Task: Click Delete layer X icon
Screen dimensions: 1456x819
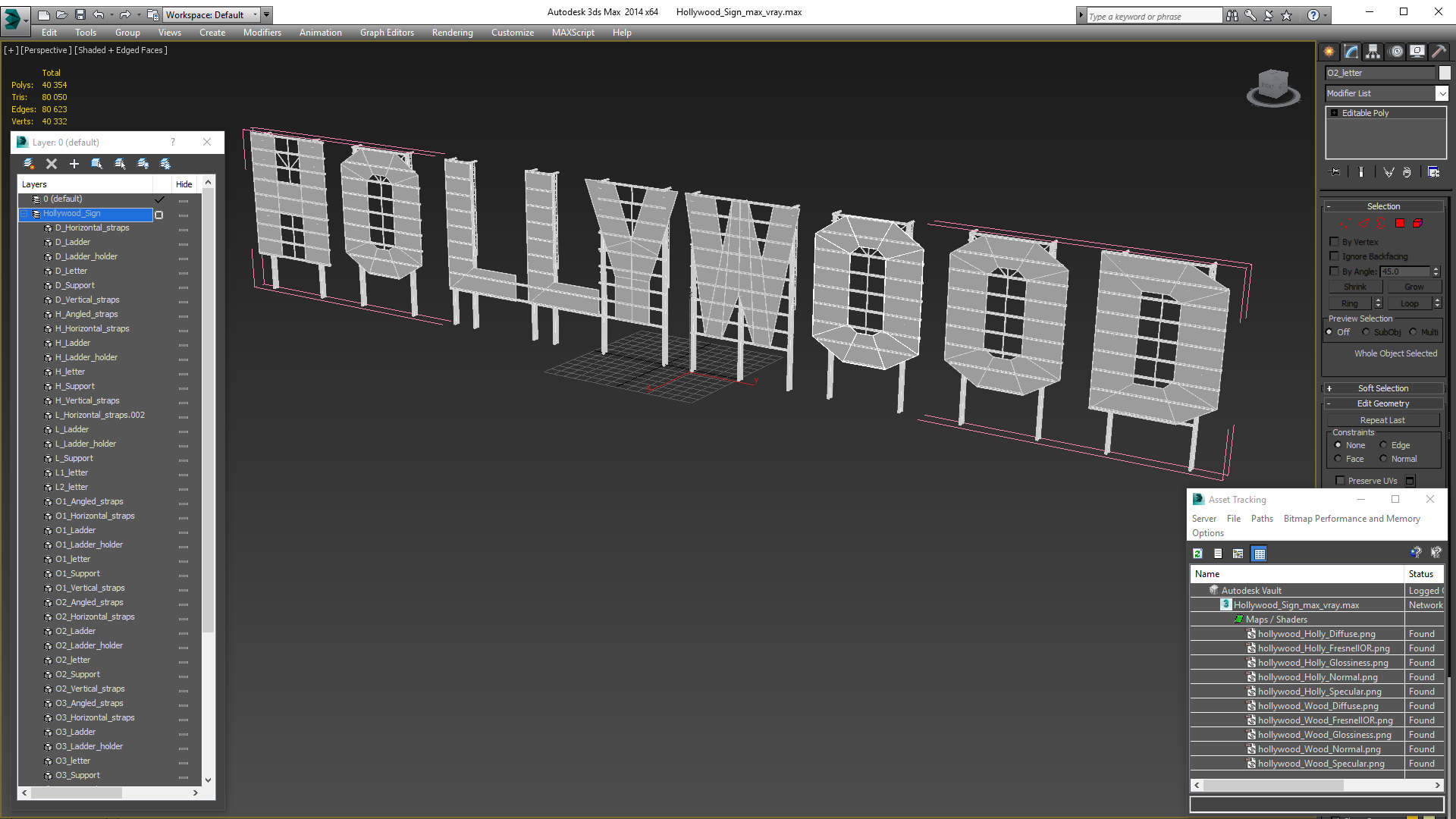Action: coord(52,164)
